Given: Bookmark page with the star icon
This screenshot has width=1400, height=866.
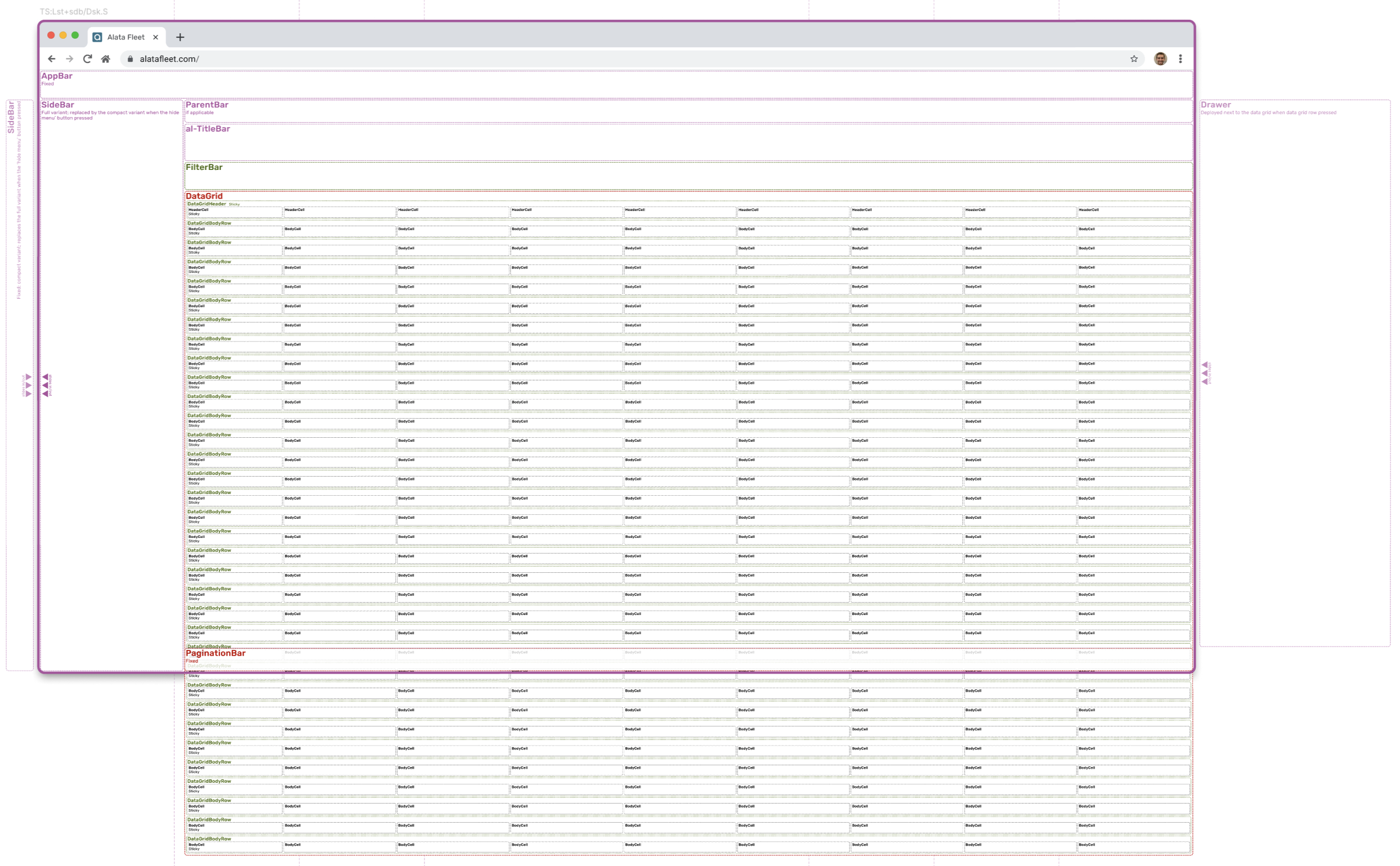Looking at the screenshot, I should pyautogui.click(x=1133, y=59).
